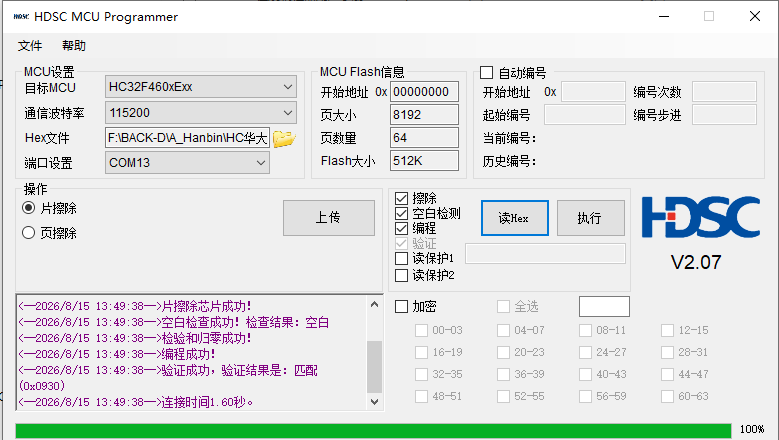Select the 片擦除 radio button
779x440 pixels.
point(29,208)
